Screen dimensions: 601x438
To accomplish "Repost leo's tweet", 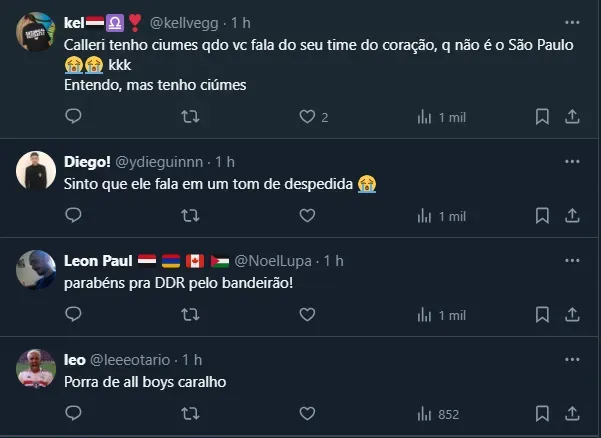I will [190, 413].
